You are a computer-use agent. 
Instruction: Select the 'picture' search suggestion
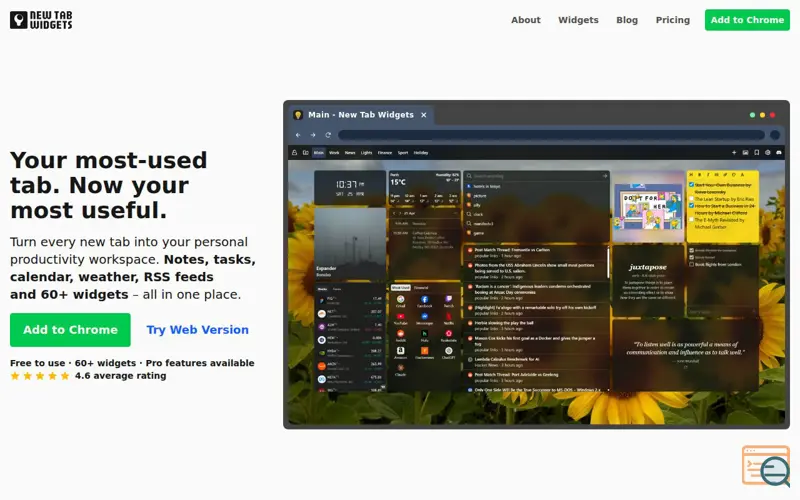coord(480,195)
